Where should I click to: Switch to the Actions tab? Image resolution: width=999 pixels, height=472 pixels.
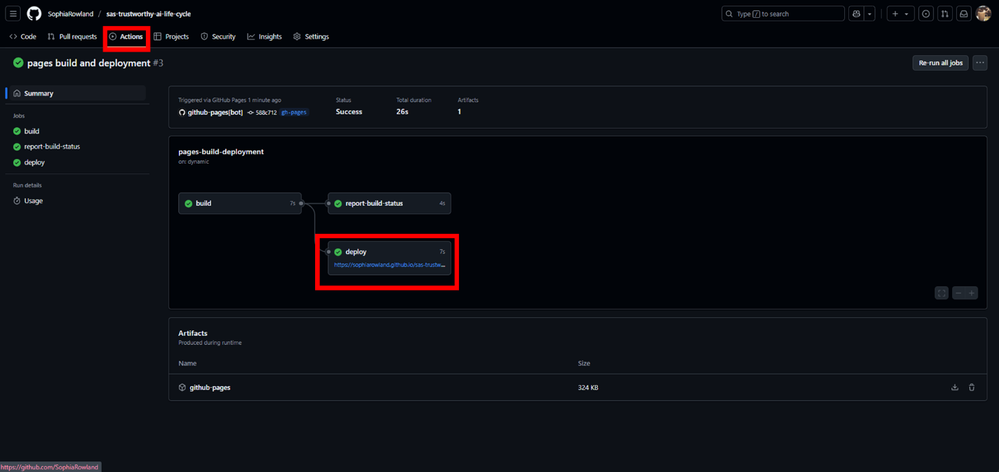(126, 37)
